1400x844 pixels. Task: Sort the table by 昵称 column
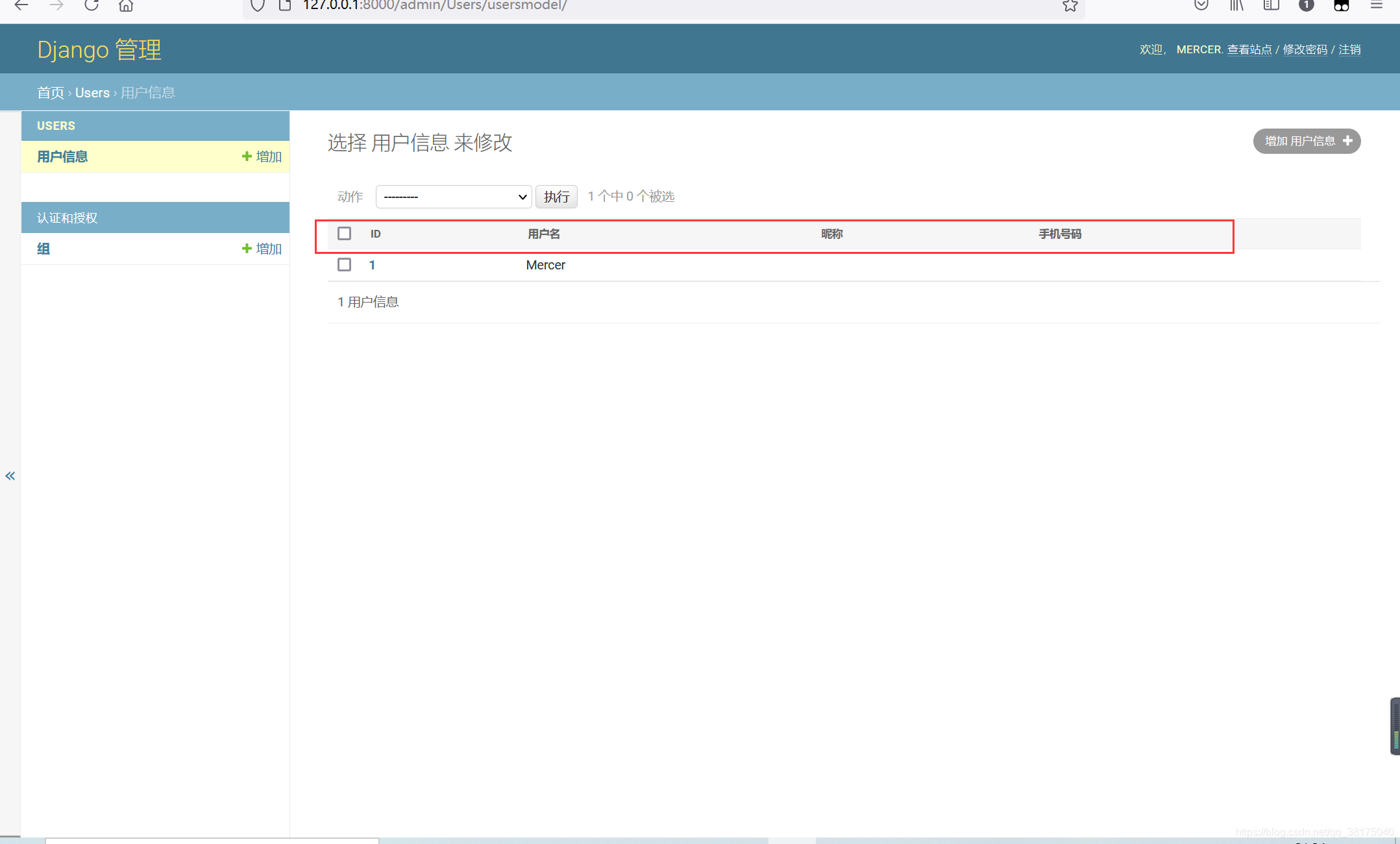(831, 234)
